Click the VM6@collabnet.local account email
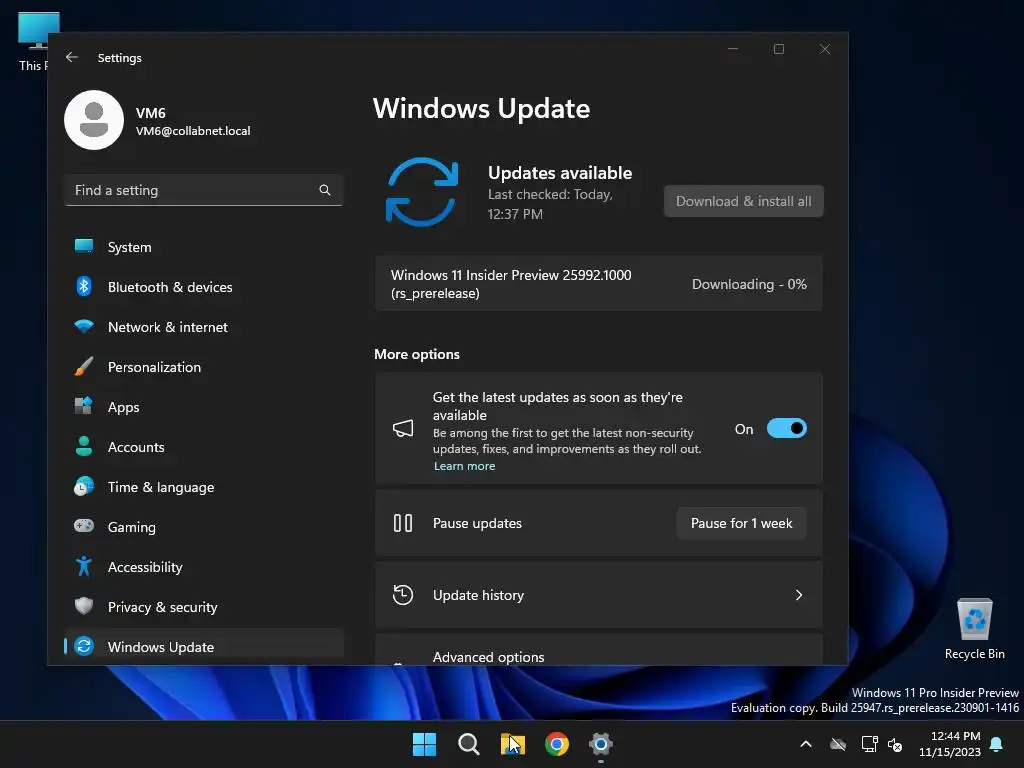 coord(193,131)
